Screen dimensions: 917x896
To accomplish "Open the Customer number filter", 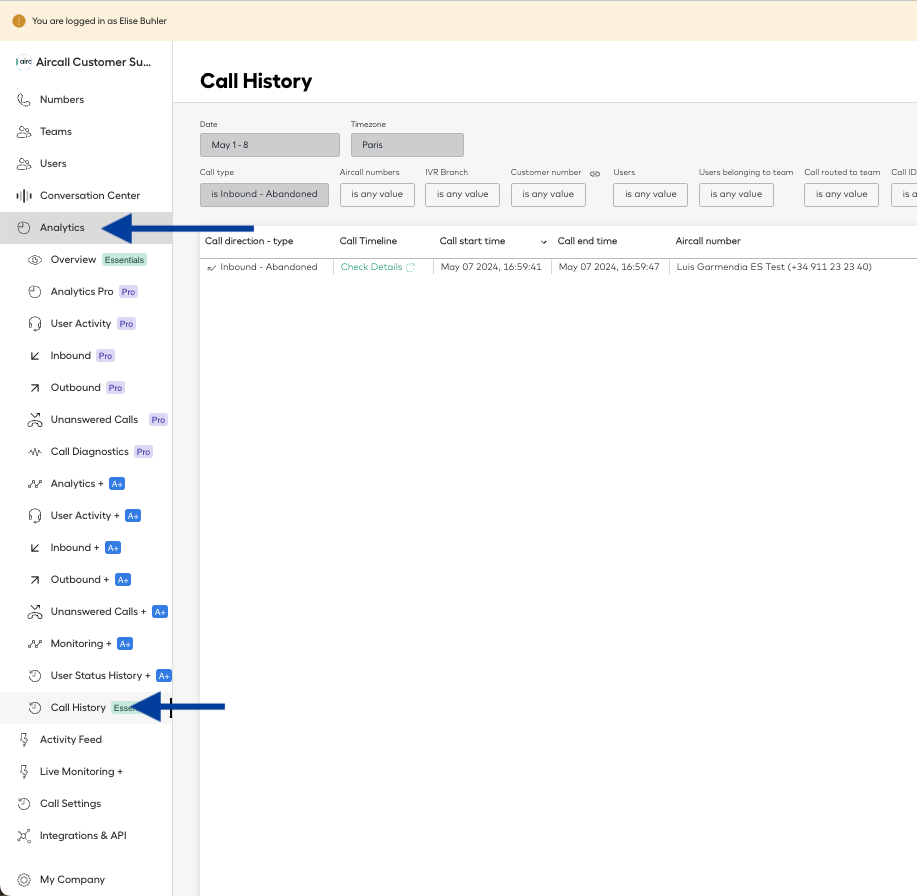I will pyautogui.click(x=548, y=195).
